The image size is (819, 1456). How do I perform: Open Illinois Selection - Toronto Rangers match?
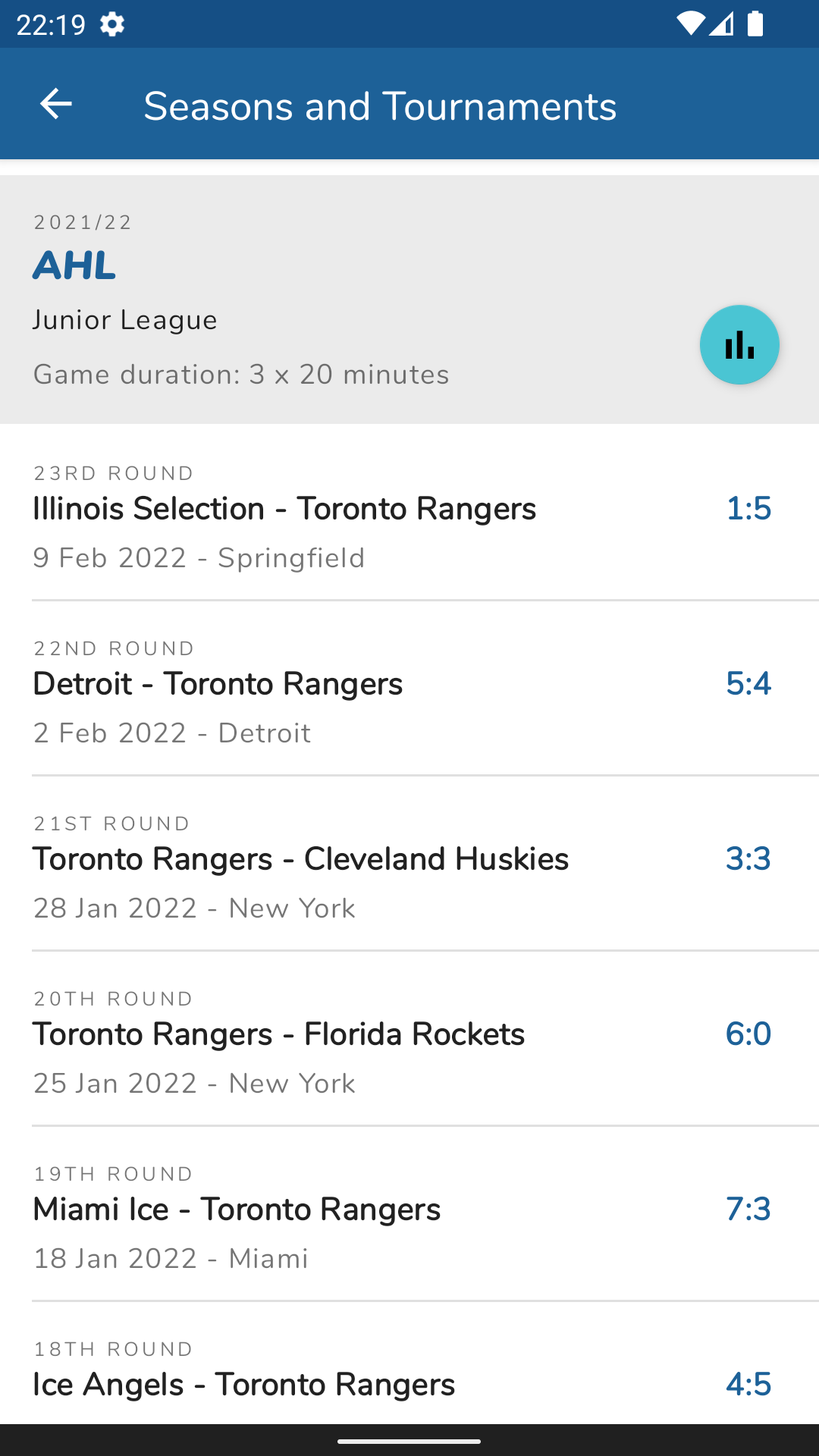click(x=284, y=509)
